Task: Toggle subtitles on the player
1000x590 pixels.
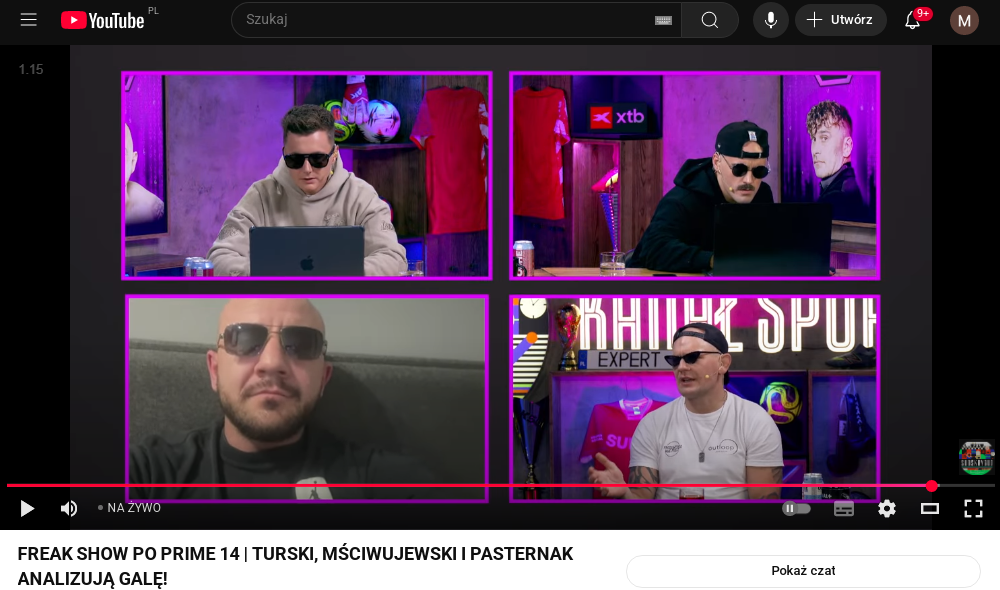Action: [x=844, y=508]
